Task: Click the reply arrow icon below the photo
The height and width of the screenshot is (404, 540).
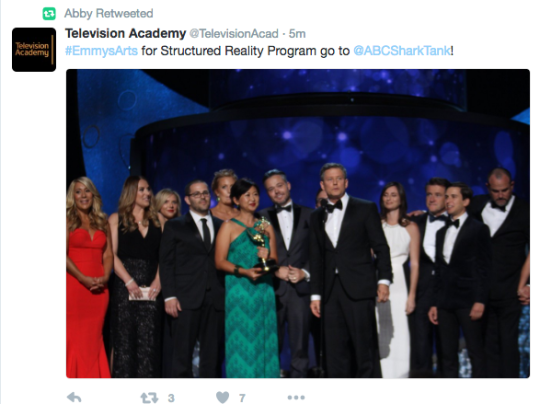Action: click(74, 397)
